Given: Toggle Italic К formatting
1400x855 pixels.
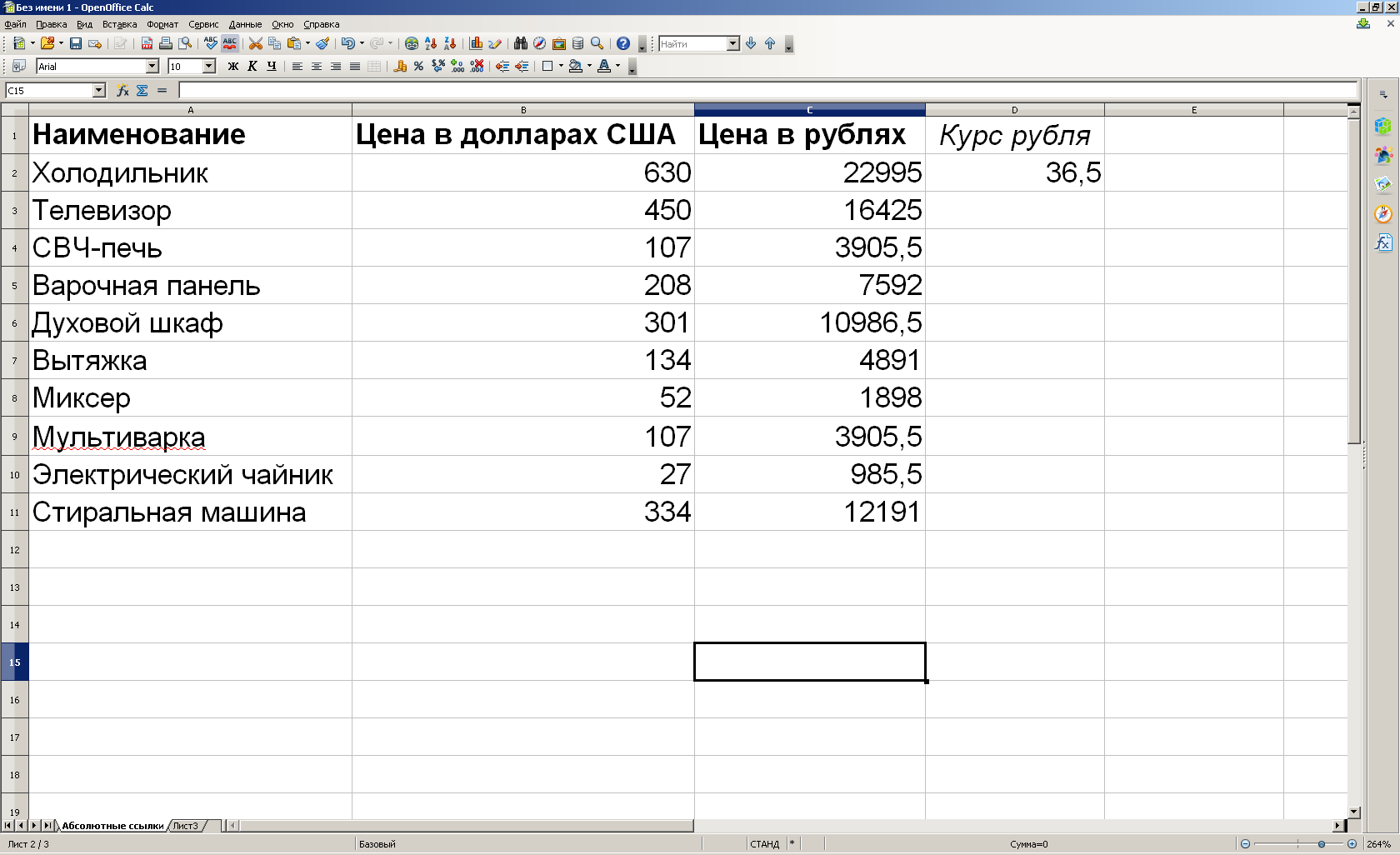Looking at the screenshot, I should tap(252, 66).
